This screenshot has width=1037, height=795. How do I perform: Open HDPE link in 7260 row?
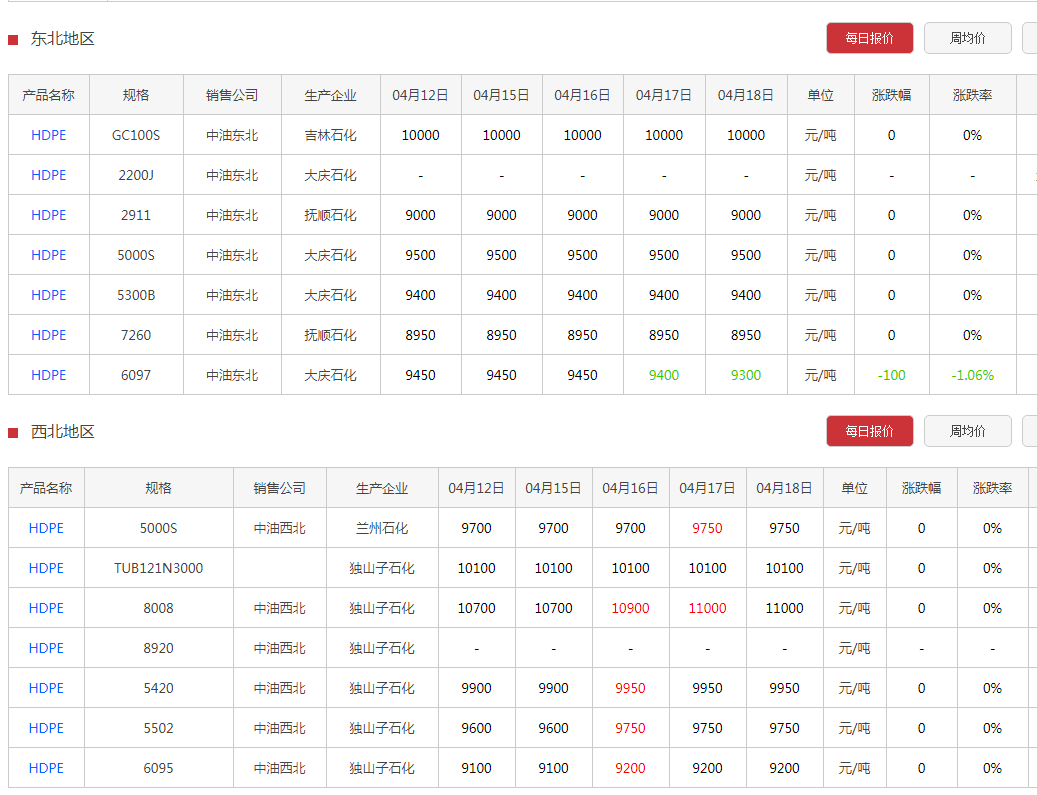click(x=49, y=335)
